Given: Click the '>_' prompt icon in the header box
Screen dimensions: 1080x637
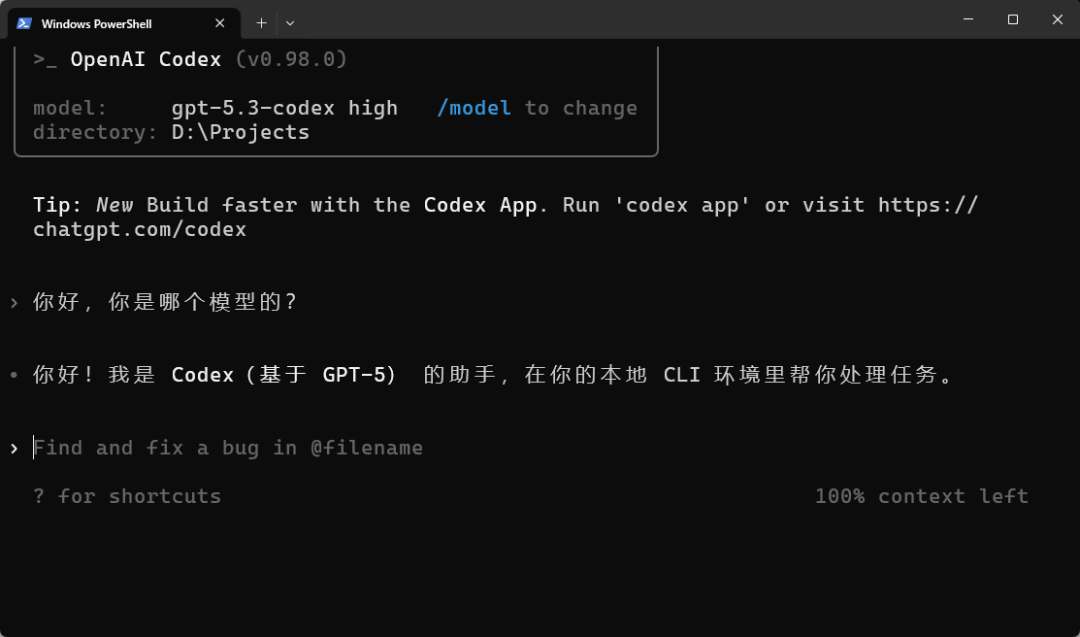Looking at the screenshot, I should (45, 60).
